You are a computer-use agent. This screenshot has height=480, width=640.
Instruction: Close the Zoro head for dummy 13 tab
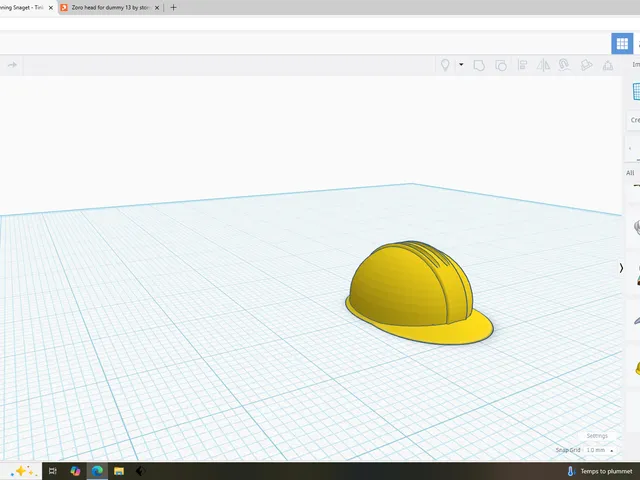click(157, 7)
